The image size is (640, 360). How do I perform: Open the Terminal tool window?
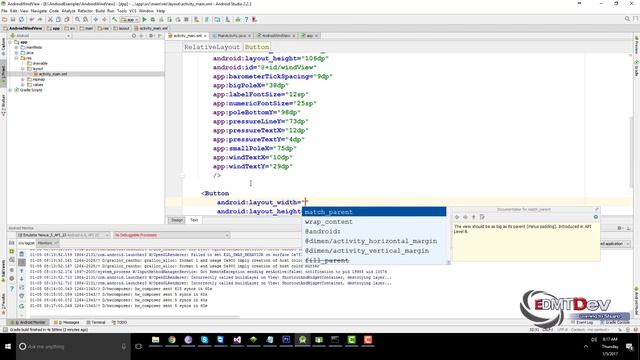point(96,322)
